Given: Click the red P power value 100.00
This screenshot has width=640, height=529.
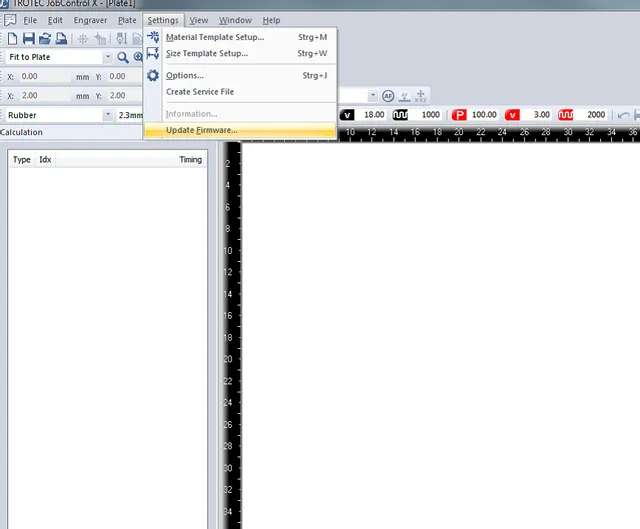Looking at the screenshot, I should tap(484, 115).
